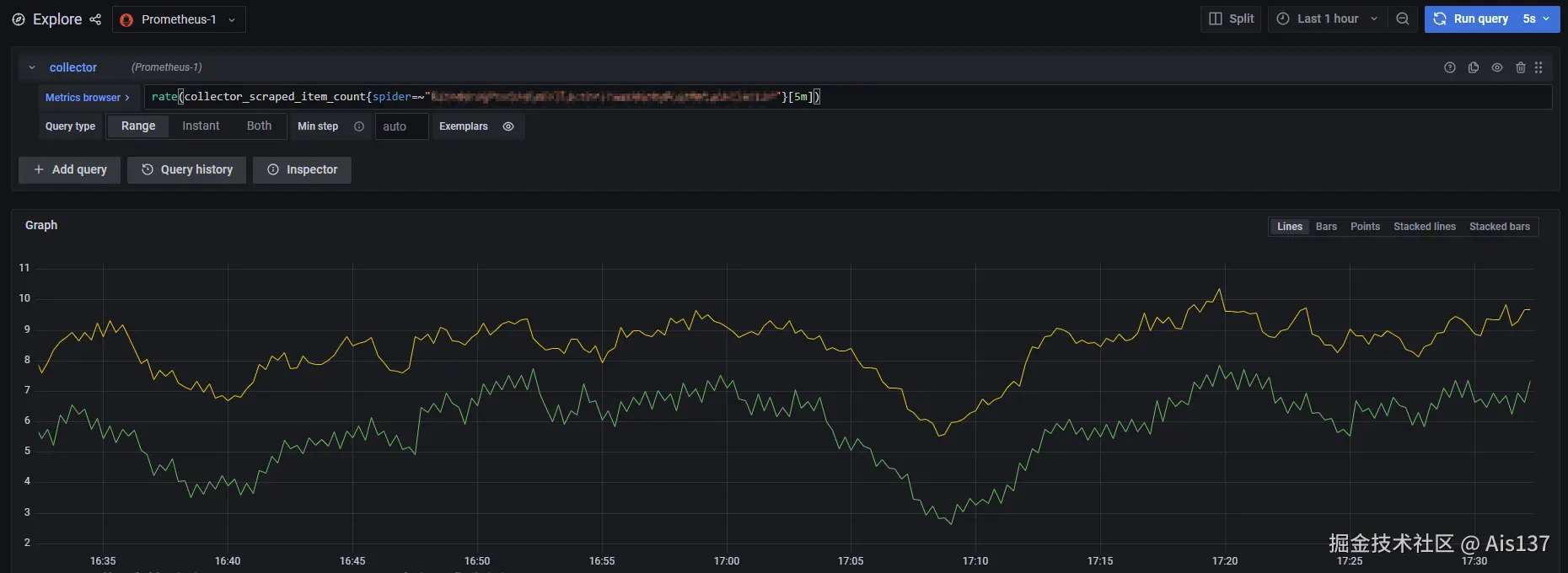The image size is (1568, 573).
Task: Toggle collector query visibility eye icon
Action: [x=1497, y=67]
